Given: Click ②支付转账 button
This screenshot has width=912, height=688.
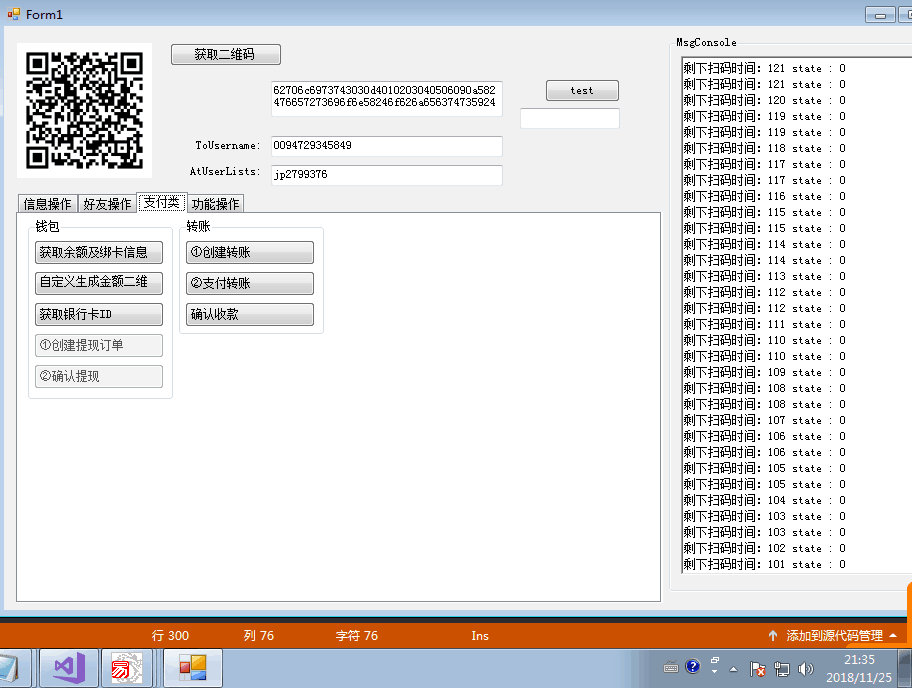Looking at the screenshot, I should (250, 283).
